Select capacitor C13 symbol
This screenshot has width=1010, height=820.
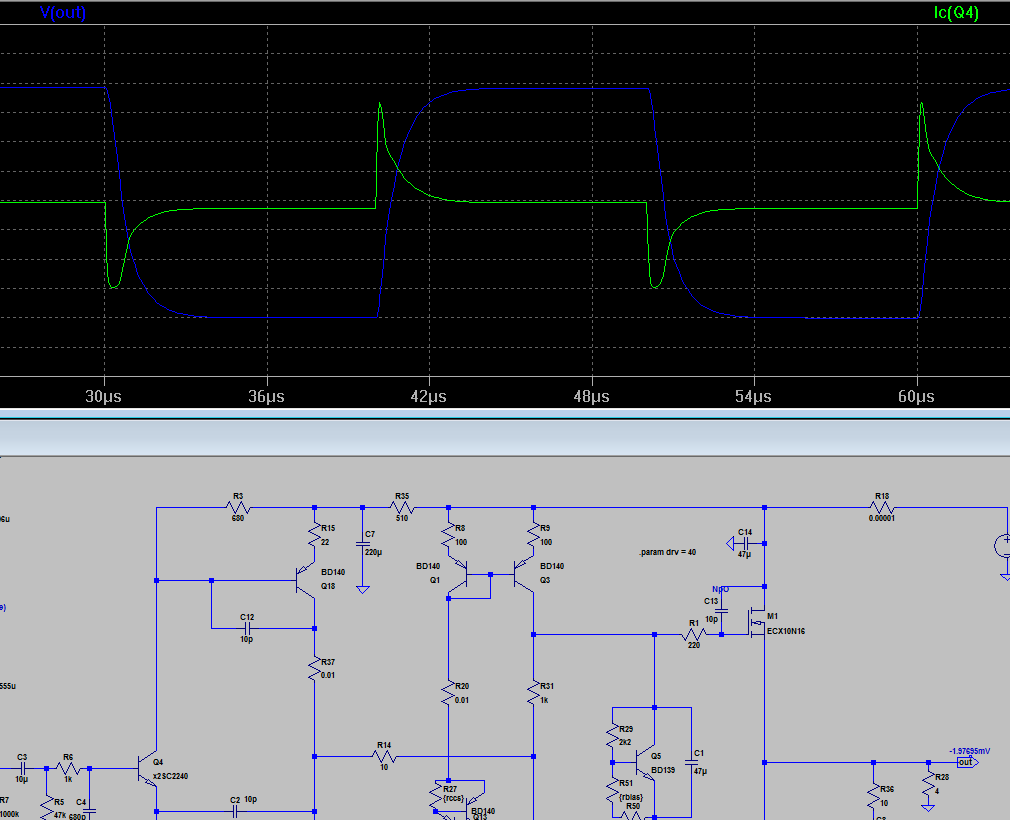coord(721,610)
